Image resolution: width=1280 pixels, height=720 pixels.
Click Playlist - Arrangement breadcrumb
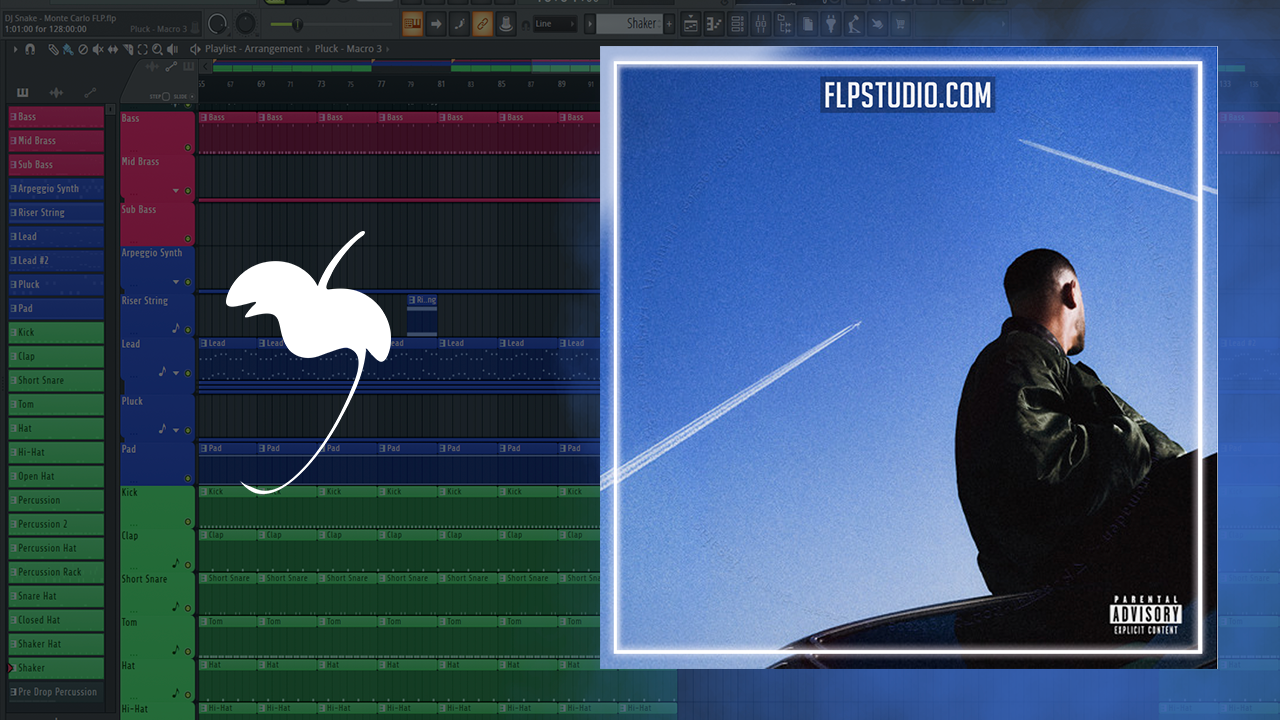point(254,49)
